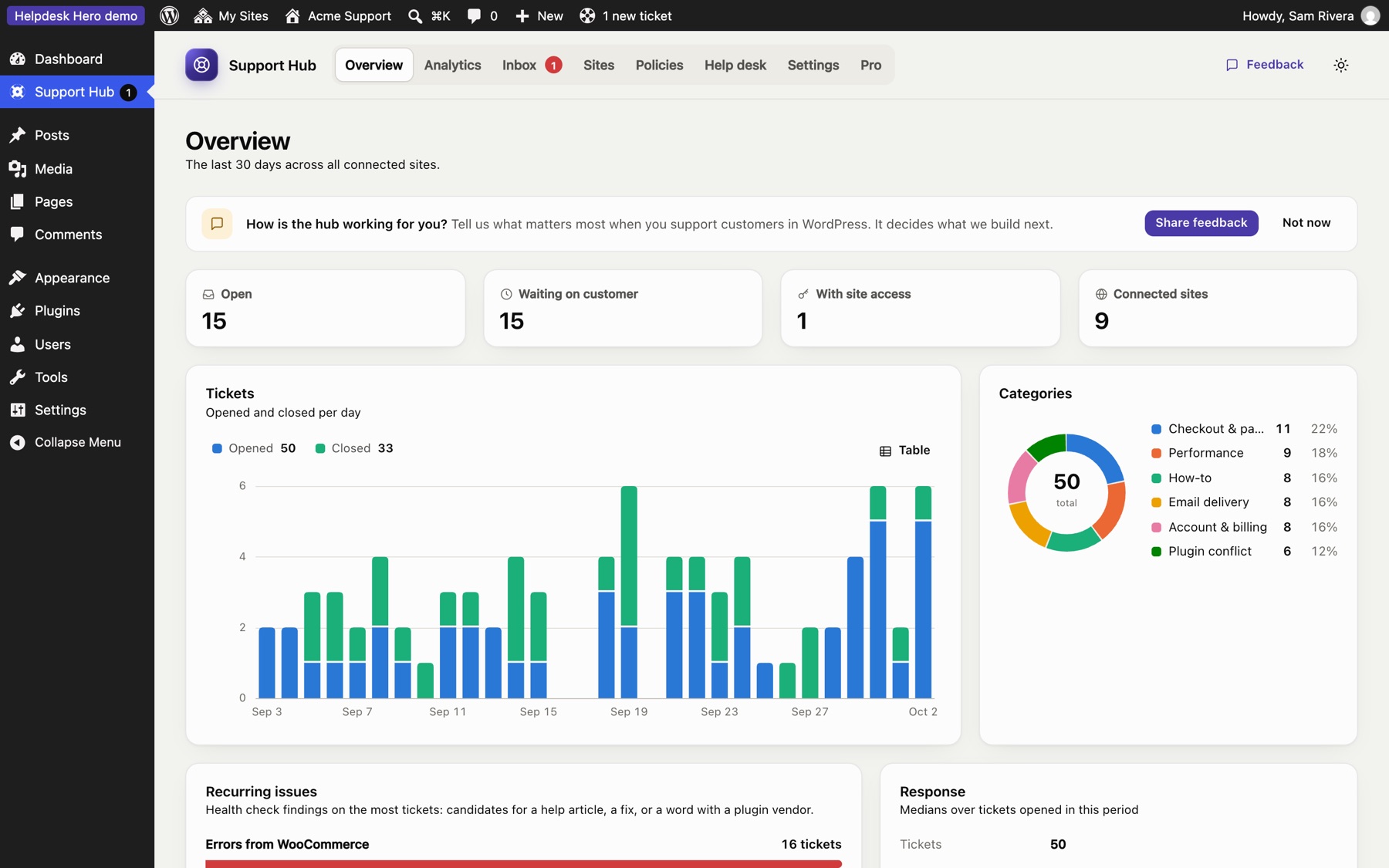1389x868 pixels.
Task: Switch to the Analytics tab
Action: [x=452, y=65]
